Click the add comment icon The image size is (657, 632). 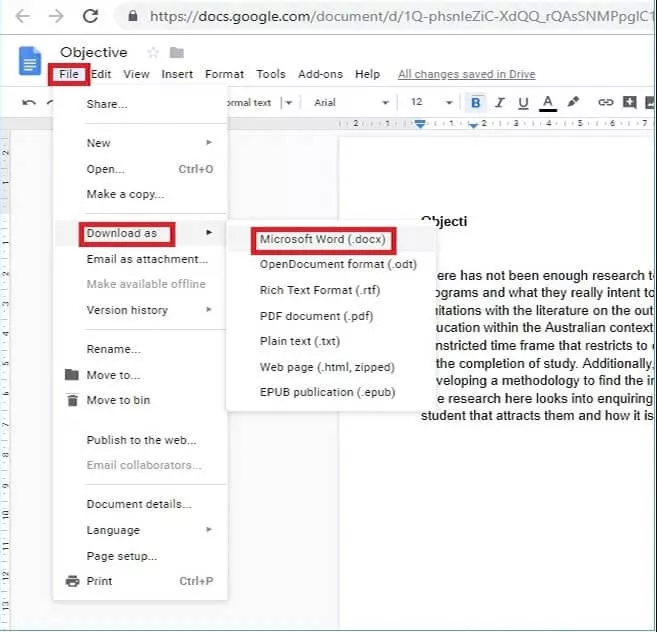tap(630, 102)
